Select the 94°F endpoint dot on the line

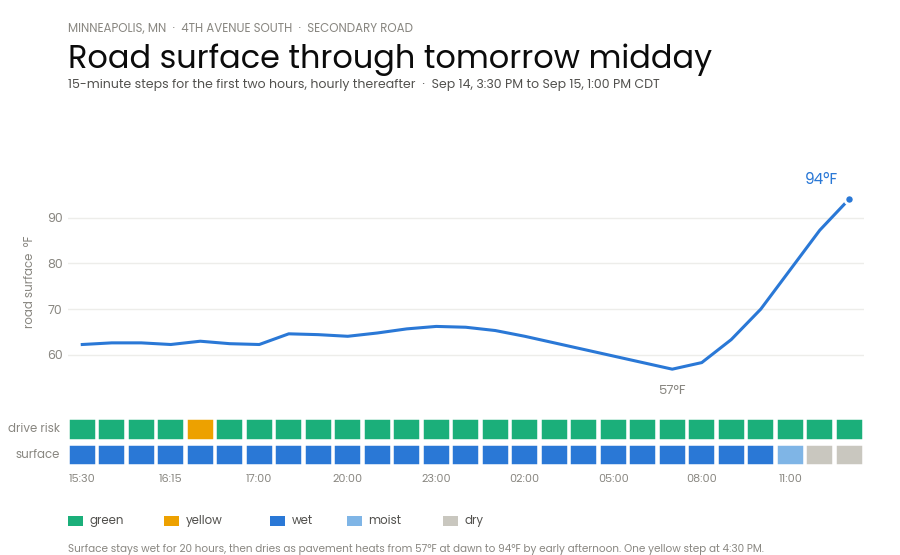point(849,200)
